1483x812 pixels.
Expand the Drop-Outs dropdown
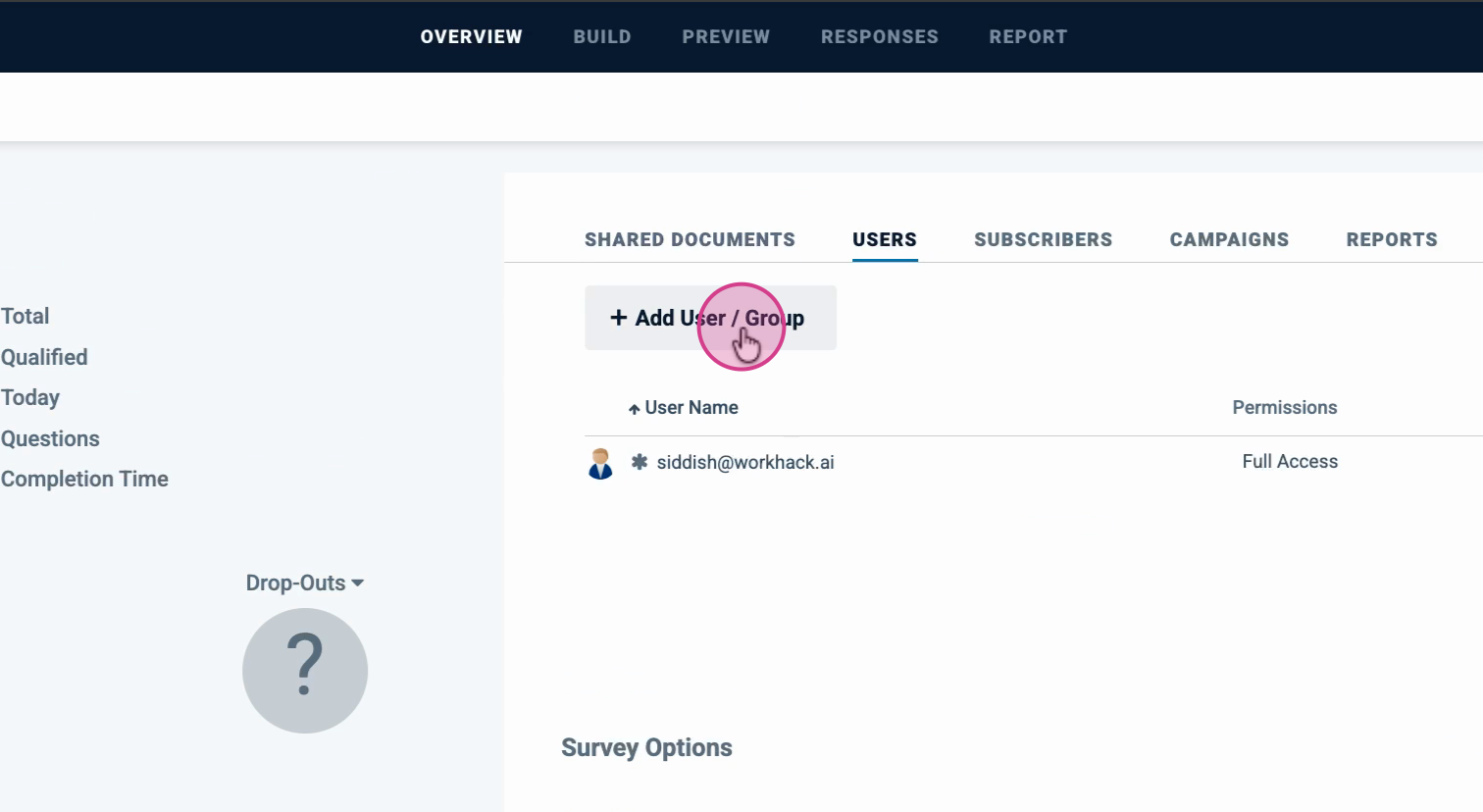[304, 584]
